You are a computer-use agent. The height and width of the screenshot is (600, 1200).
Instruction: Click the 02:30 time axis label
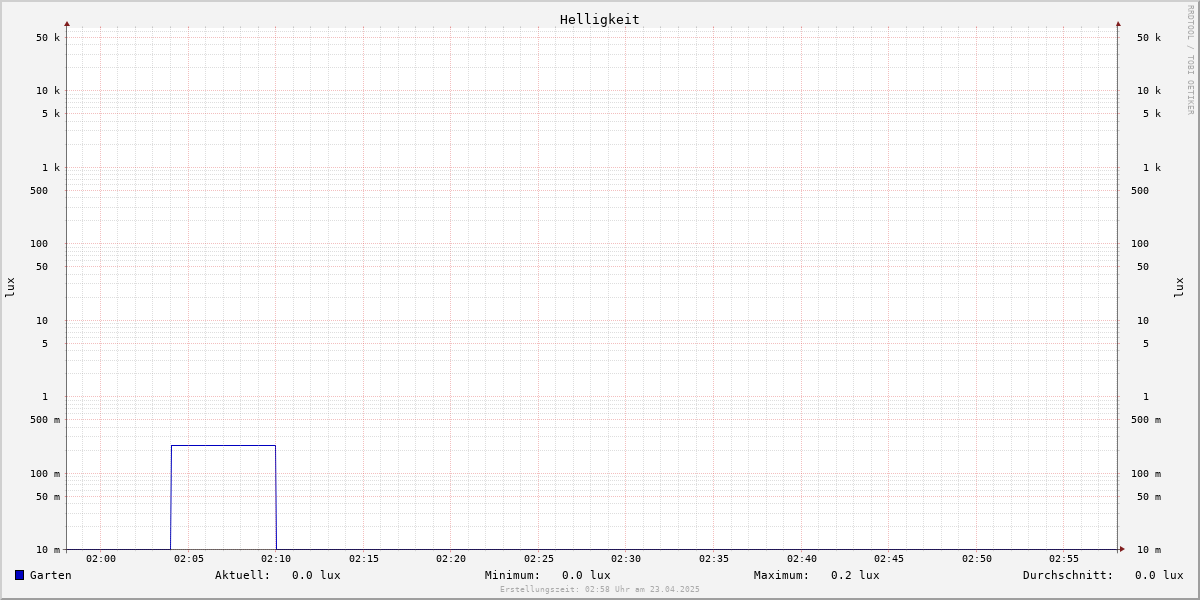tap(626, 559)
